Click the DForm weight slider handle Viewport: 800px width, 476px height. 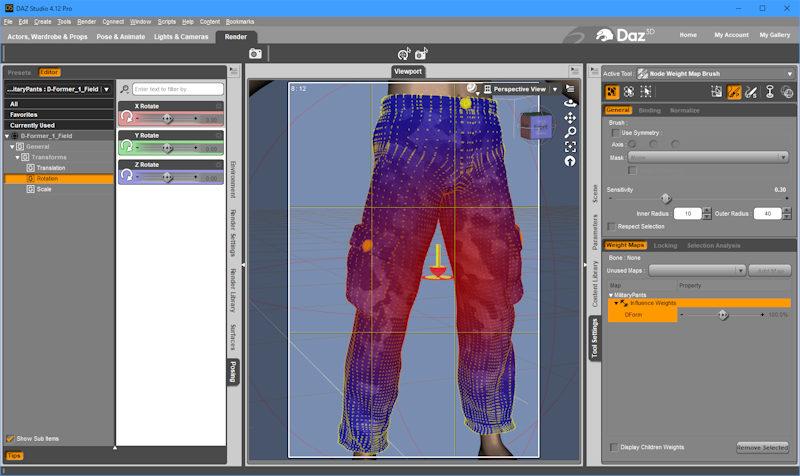click(722, 315)
